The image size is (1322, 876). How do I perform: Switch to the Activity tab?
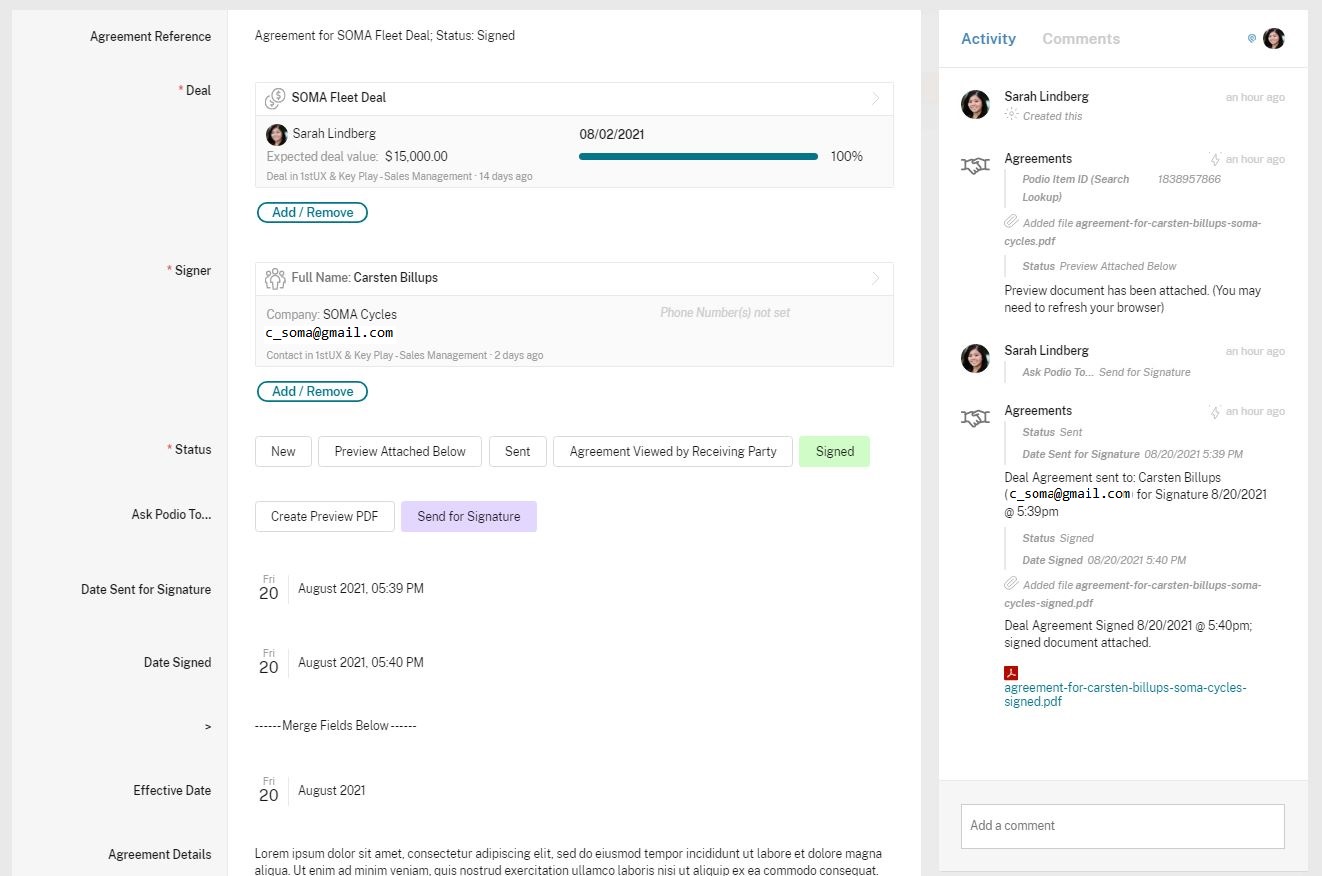988,39
